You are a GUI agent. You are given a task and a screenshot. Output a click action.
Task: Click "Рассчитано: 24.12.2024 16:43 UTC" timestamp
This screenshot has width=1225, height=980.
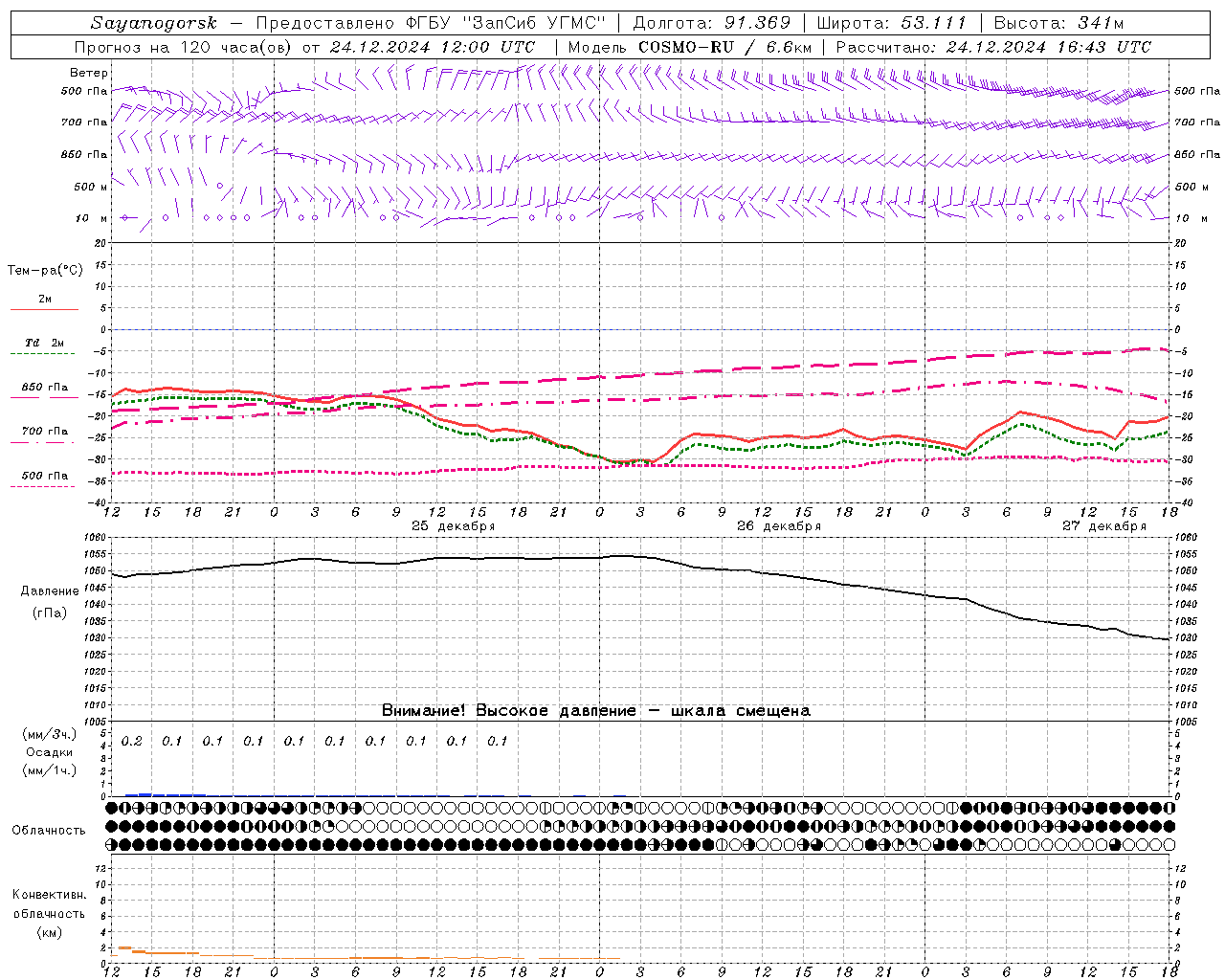[x=993, y=47]
